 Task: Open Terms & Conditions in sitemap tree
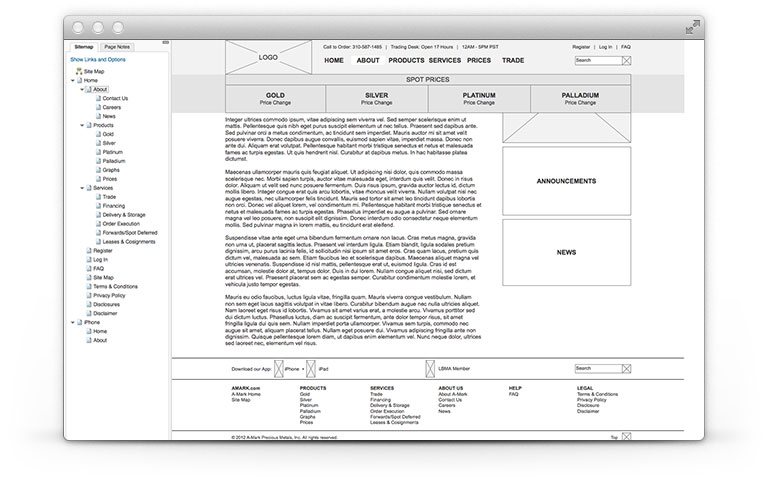pos(116,287)
